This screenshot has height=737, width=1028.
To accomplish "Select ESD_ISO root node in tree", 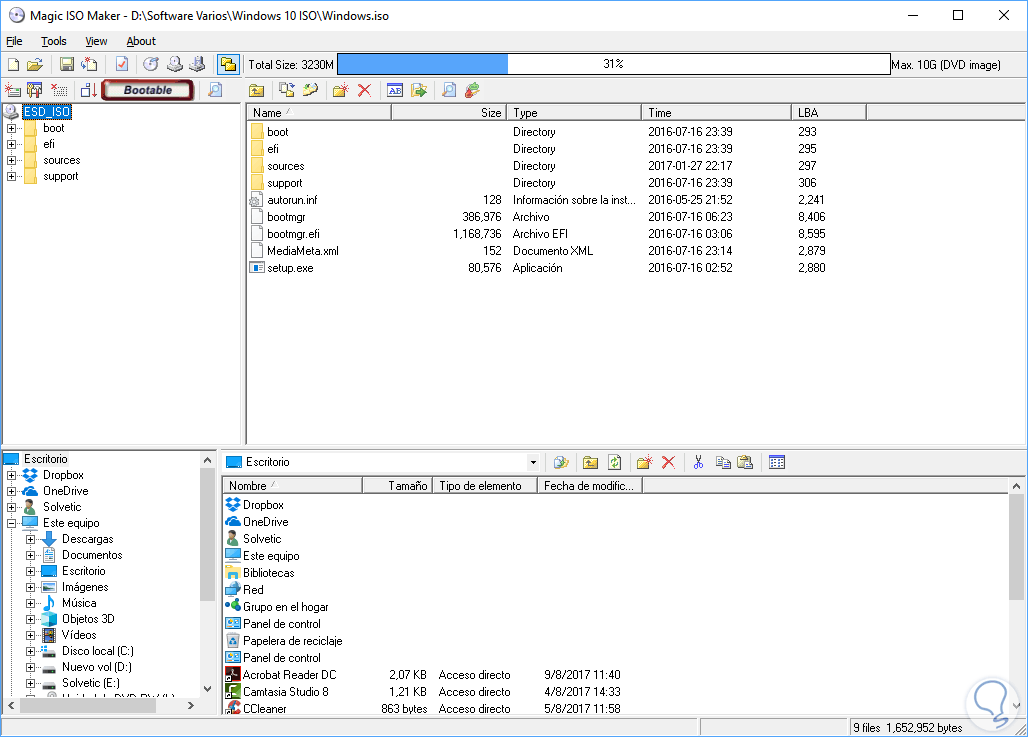I will pos(47,112).
